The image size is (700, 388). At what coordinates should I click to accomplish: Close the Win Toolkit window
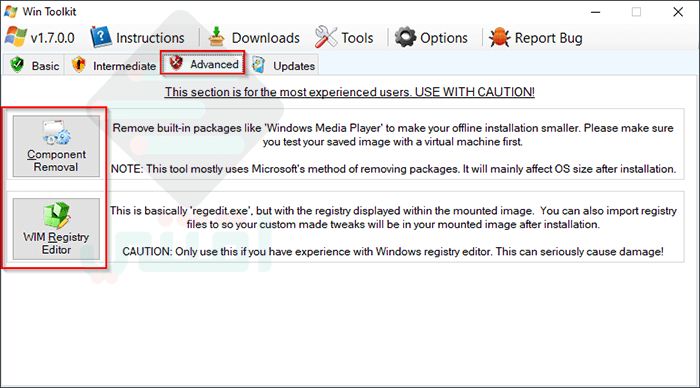(678, 12)
